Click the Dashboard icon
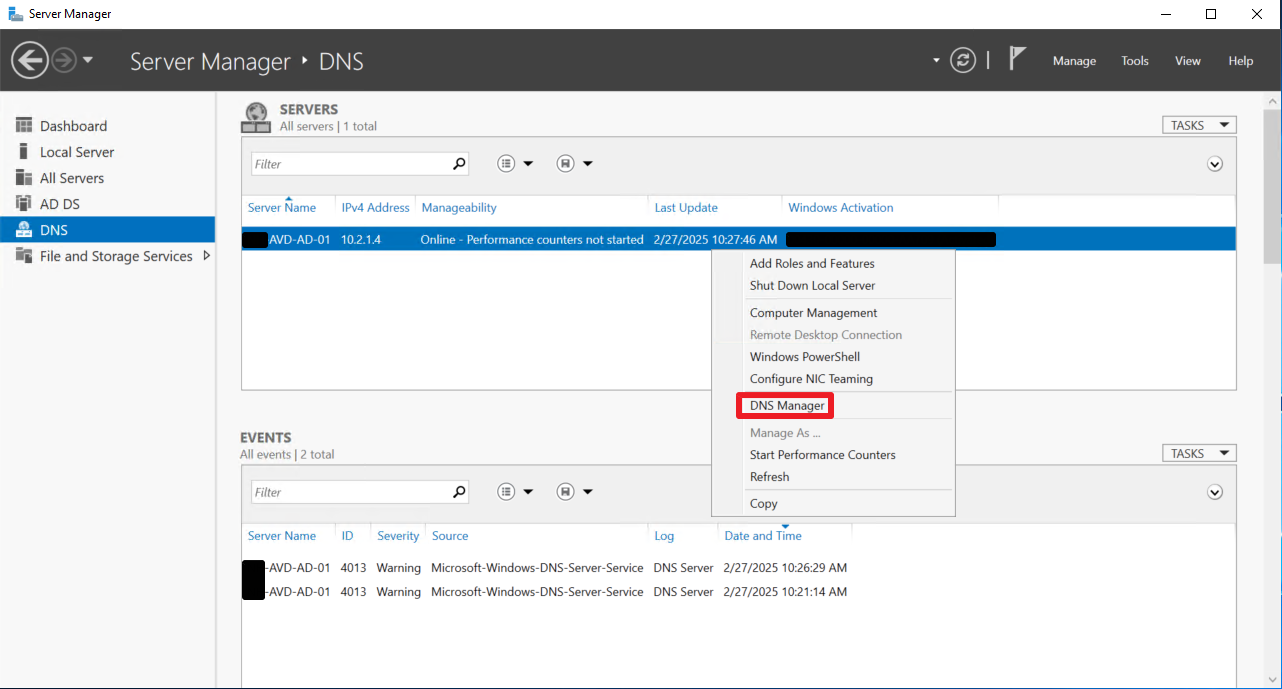 click(x=24, y=125)
